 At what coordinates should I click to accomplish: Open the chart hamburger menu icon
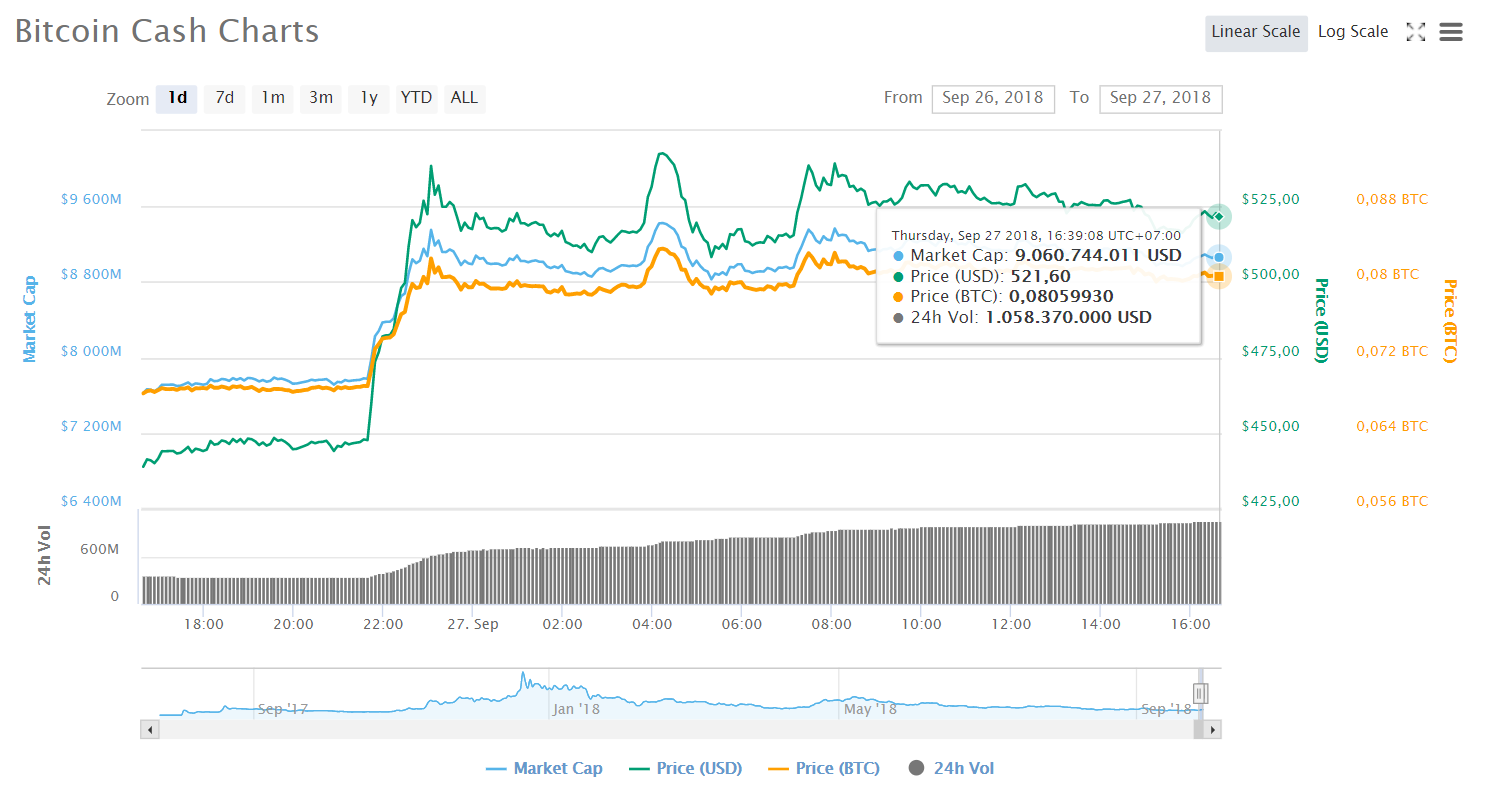click(x=1451, y=32)
